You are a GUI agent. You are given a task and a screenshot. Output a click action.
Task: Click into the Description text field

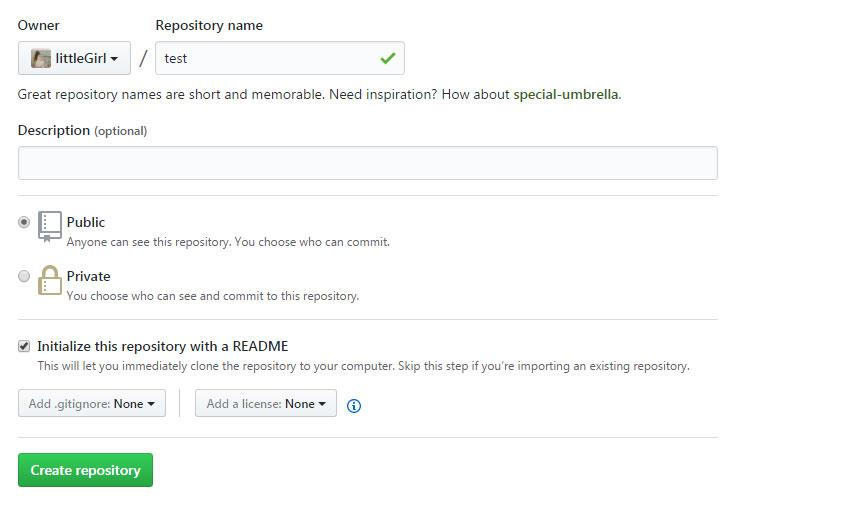[367, 163]
